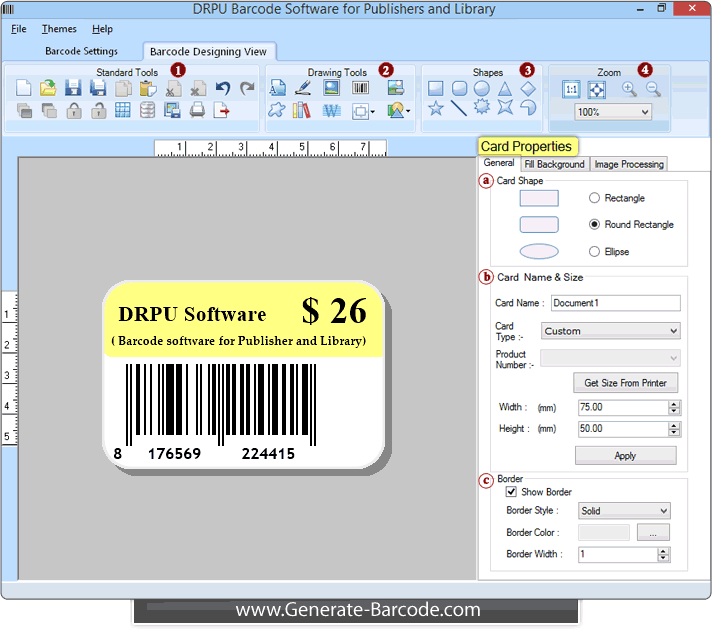Print the label using printer icon
712x629 pixels.
(197, 110)
